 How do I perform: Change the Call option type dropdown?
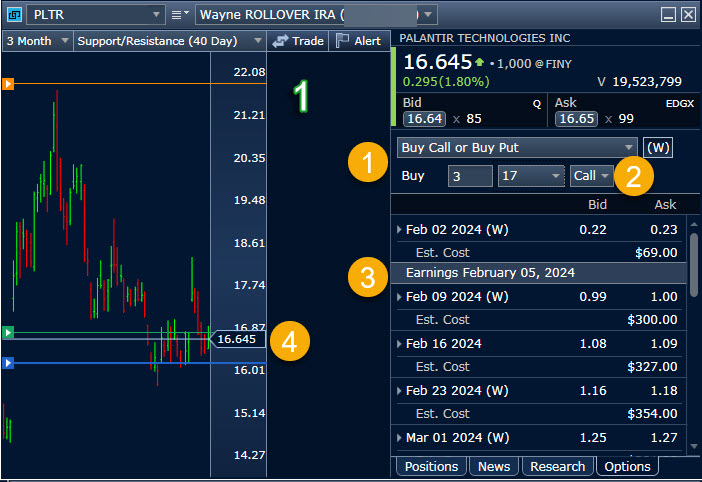pos(590,176)
